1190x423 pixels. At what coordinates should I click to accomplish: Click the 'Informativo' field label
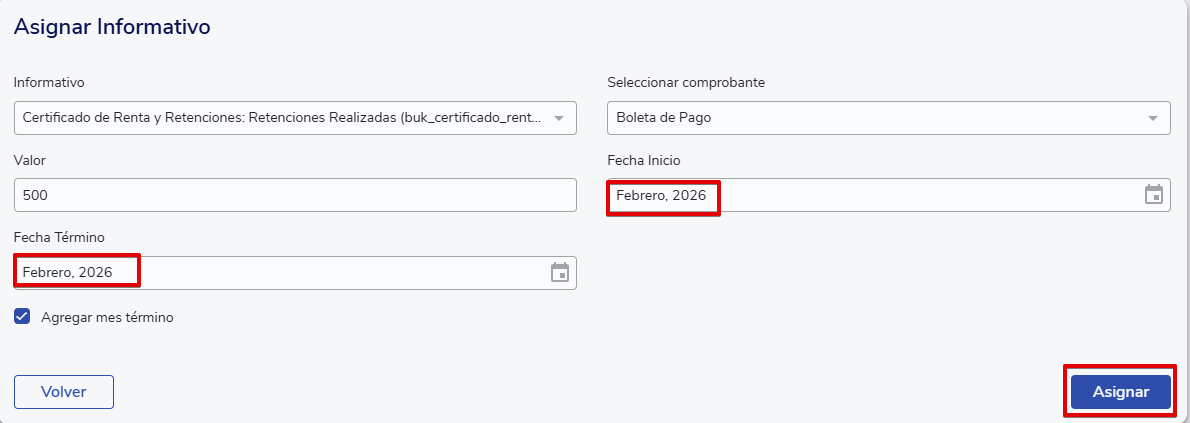pyautogui.click(x=49, y=82)
